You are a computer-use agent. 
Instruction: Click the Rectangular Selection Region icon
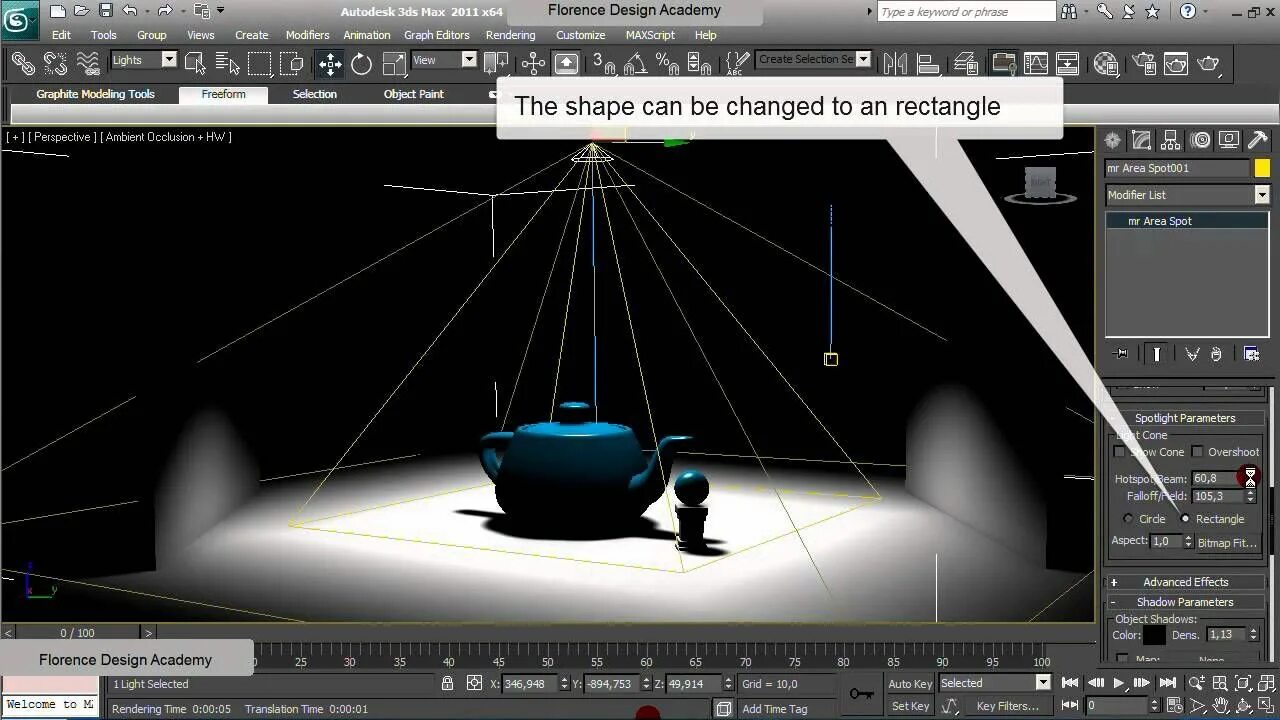[260, 63]
